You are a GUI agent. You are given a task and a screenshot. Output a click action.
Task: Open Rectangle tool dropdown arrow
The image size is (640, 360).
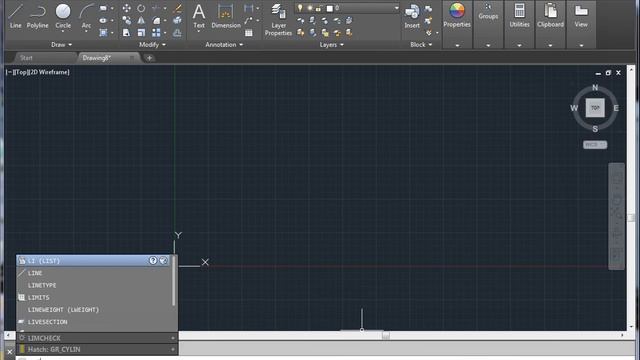pyautogui.click(x=112, y=8)
